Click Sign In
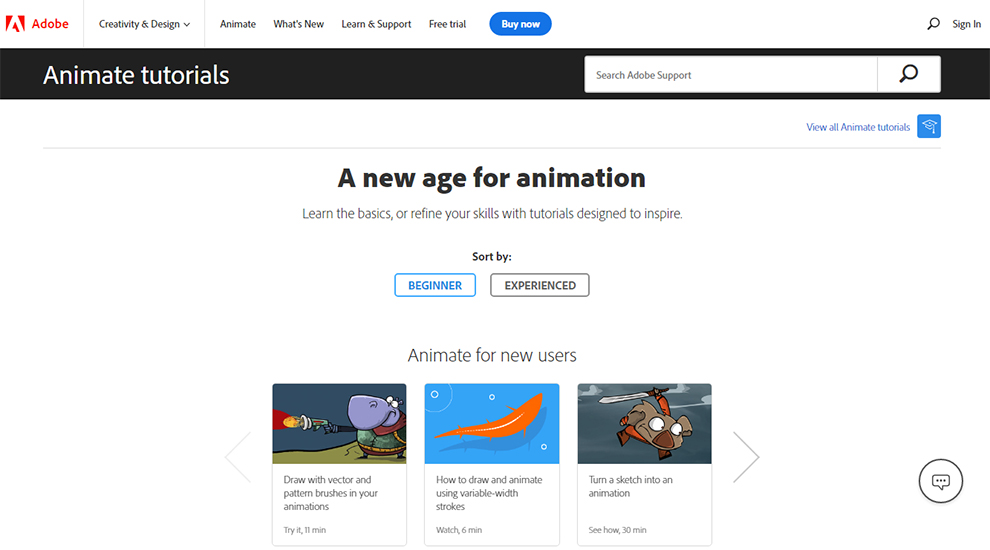 (x=967, y=24)
